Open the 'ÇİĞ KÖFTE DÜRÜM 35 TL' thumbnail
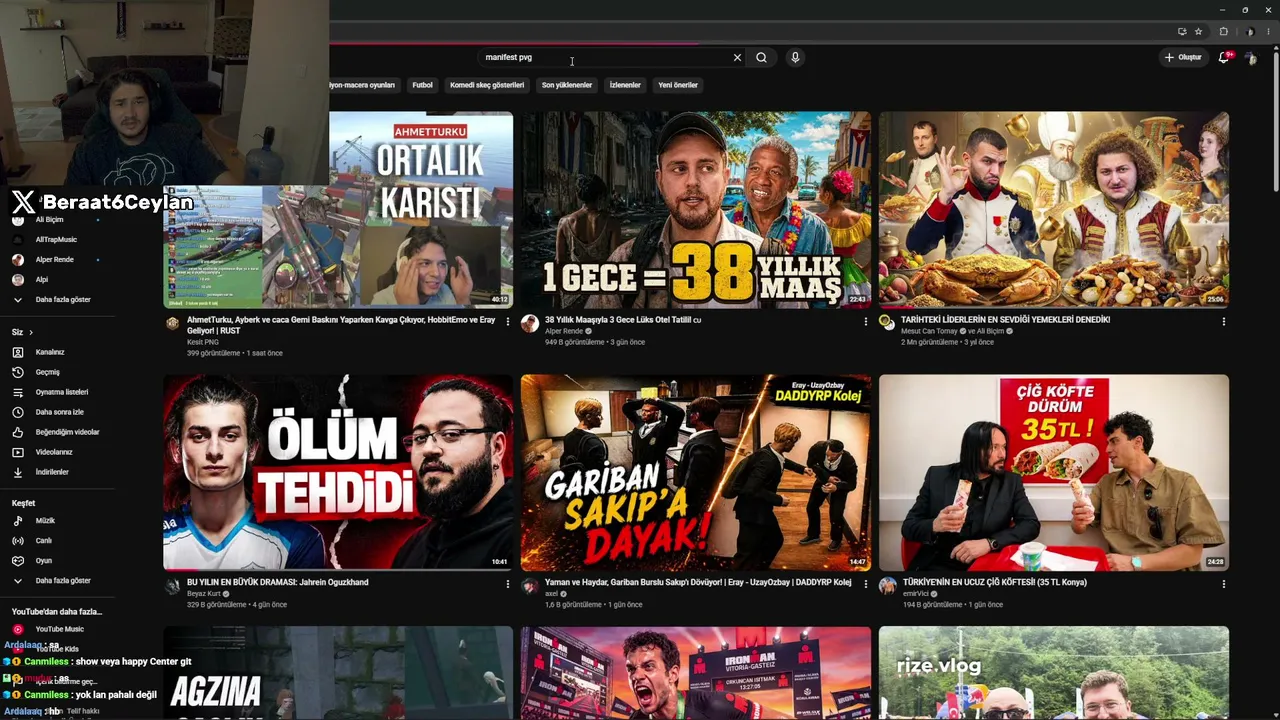Viewport: 1280px width, 720px height. tap(1054, 472)
